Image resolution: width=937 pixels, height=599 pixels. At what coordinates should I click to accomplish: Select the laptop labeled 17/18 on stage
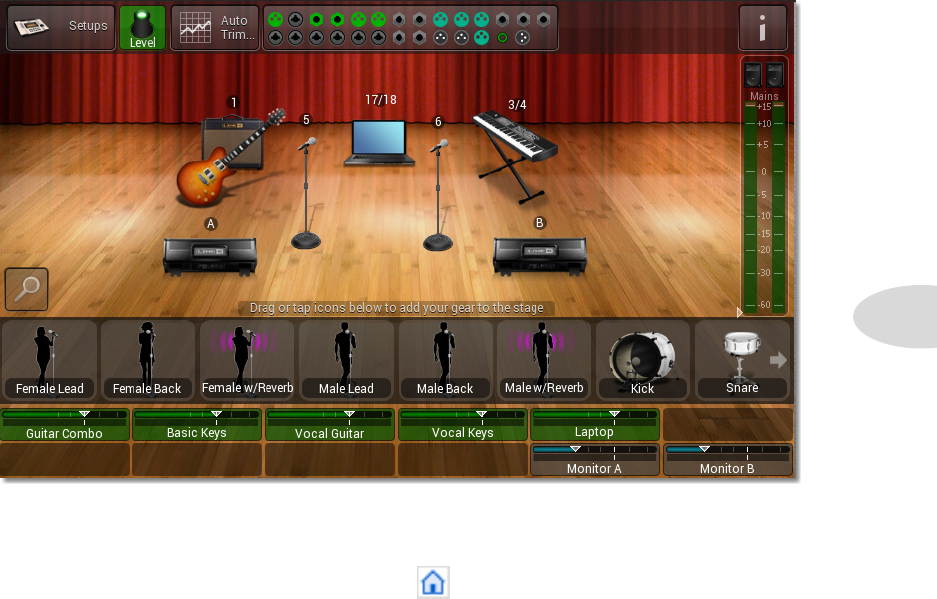click(x=379, y=143)
